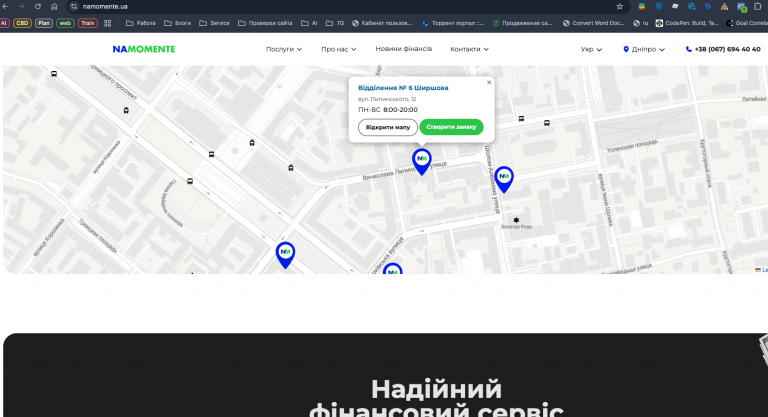Click the Створити заявку button
The width and height of the screenshot is (768, 417).
[451, 127]
